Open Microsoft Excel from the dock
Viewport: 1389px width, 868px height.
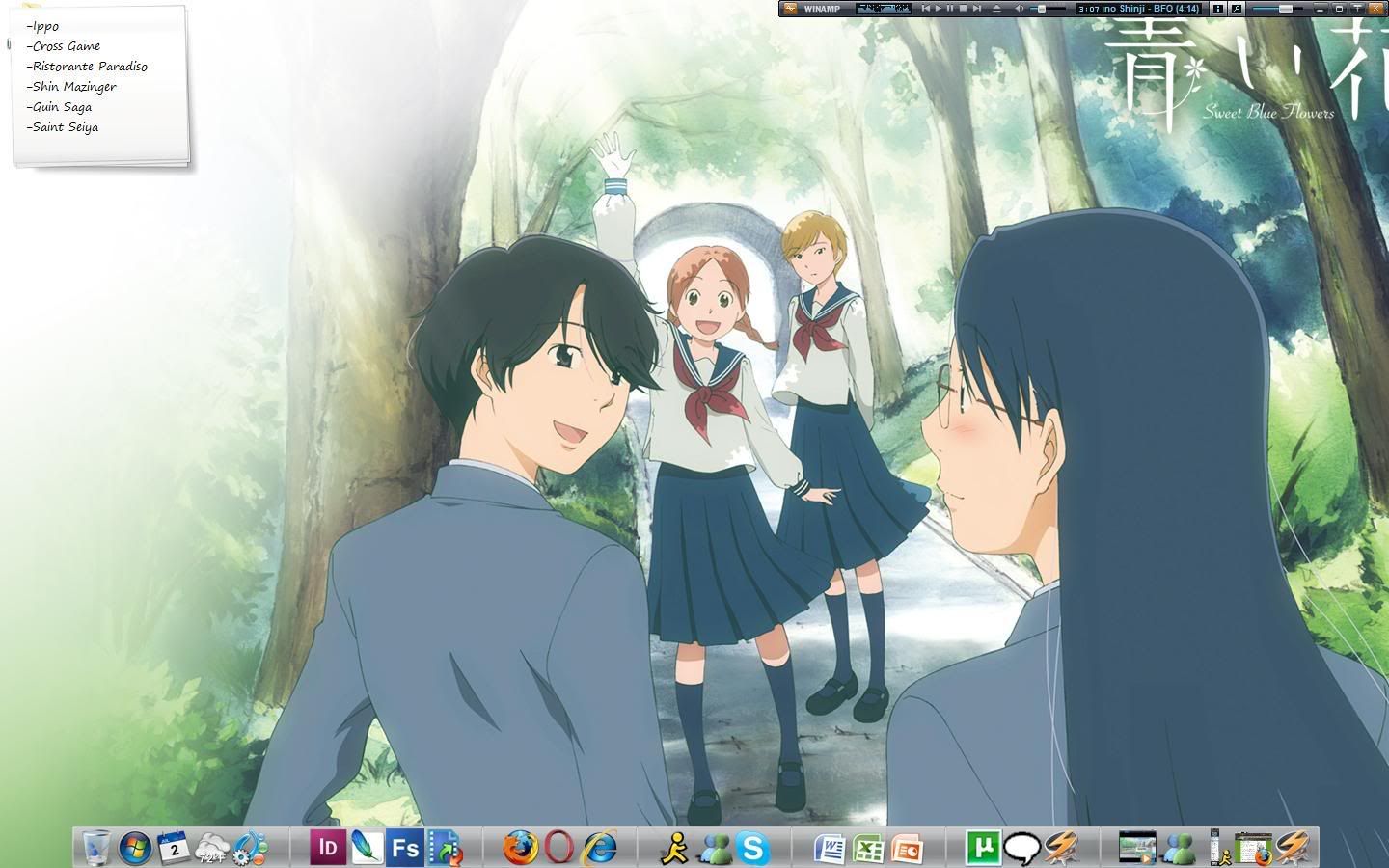tap(869, 849)
